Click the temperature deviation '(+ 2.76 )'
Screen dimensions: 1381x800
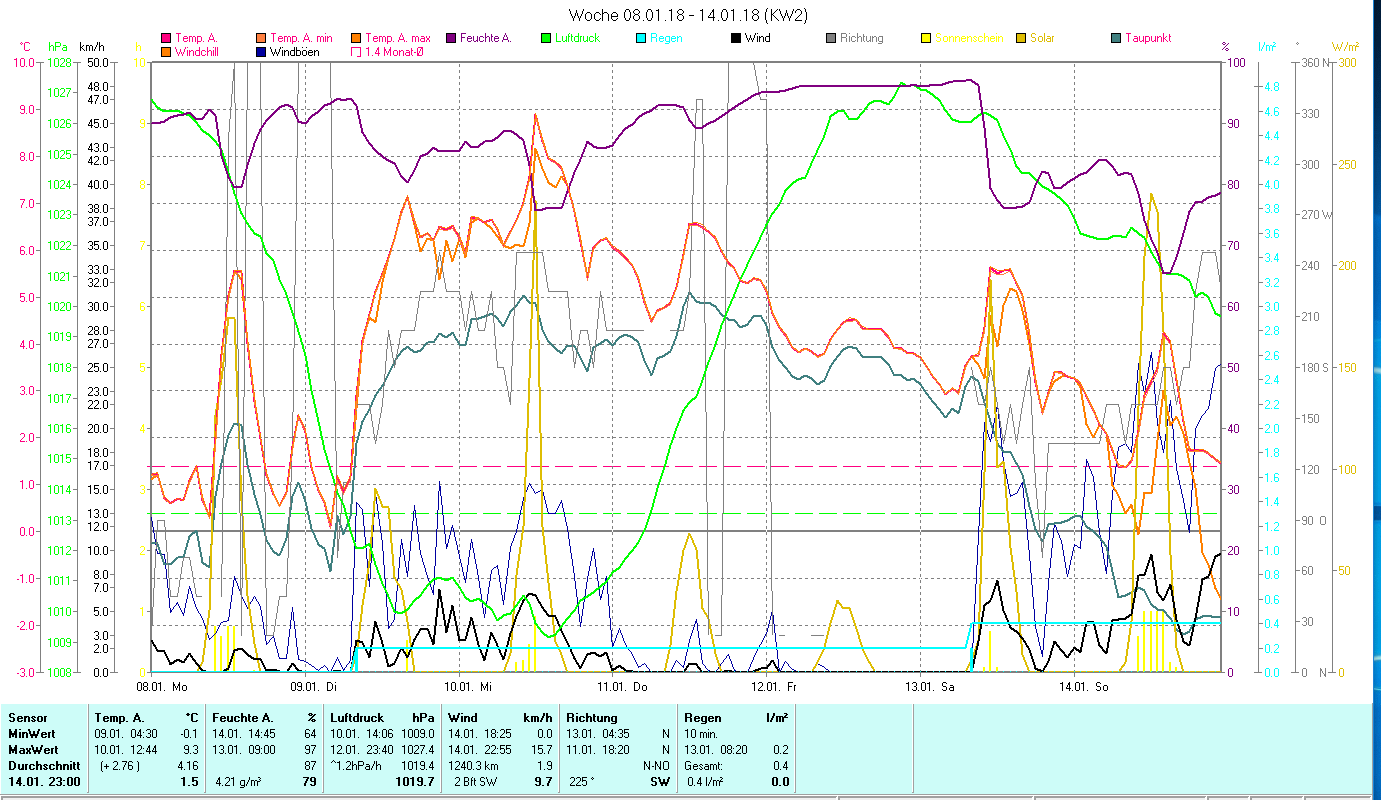pyautogui.click(x=120, y=766)
